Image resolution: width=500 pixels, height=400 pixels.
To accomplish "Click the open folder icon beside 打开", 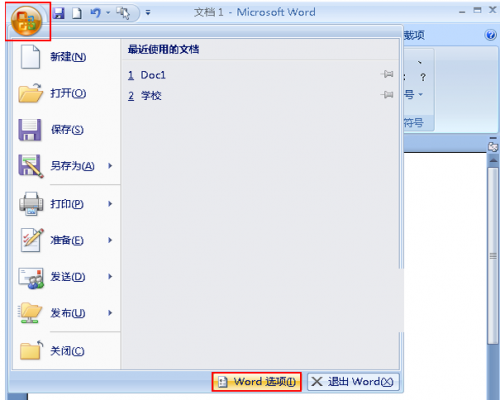I will [x=30, y=93].
